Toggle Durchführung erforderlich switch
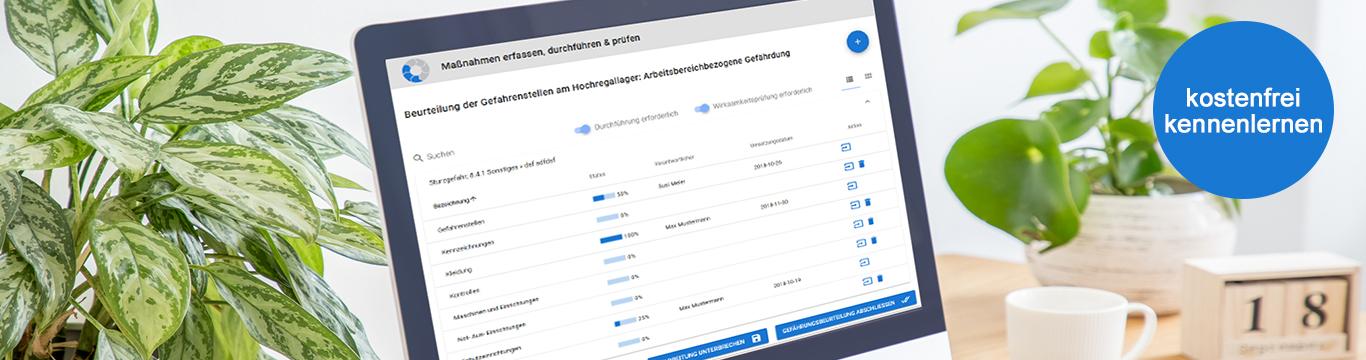Viewport: 1366px width, 360px height. coord(583,129)
